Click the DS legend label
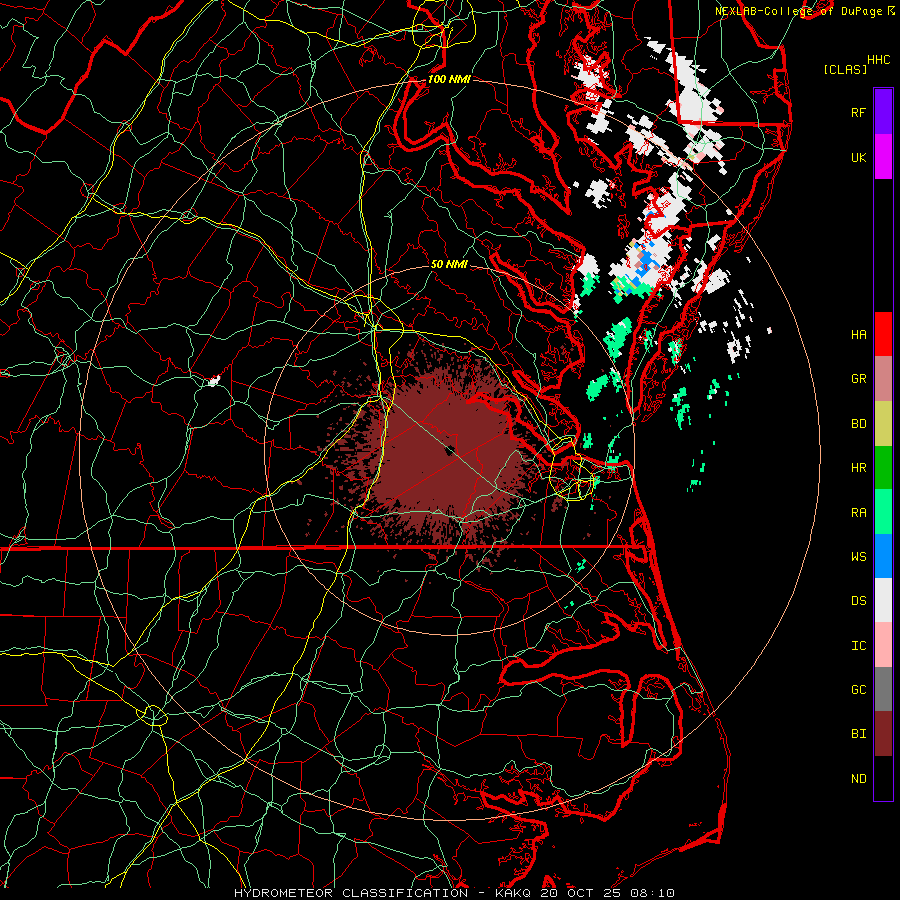Screen dimensions: 900x900 [858, 601]
